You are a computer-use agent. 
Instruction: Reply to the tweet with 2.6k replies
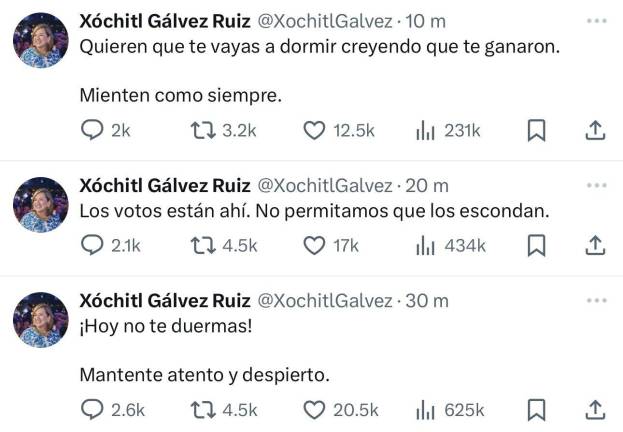pos(91,409)
